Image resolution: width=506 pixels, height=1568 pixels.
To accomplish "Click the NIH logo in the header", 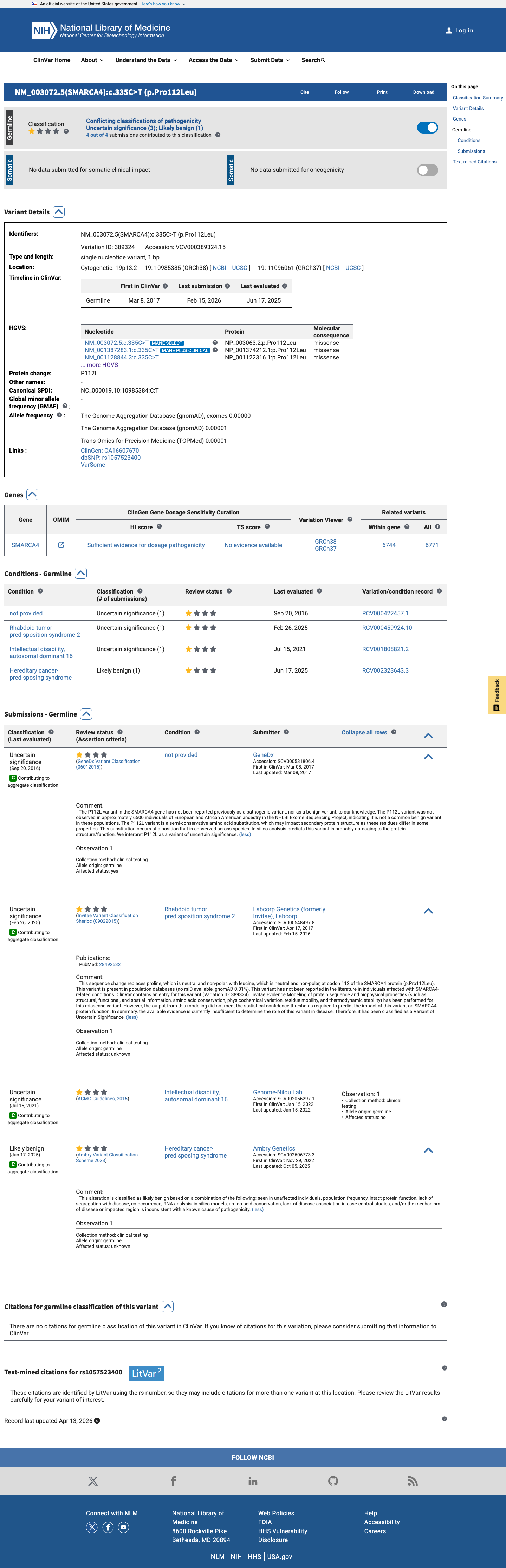I will tap(44, 31).
